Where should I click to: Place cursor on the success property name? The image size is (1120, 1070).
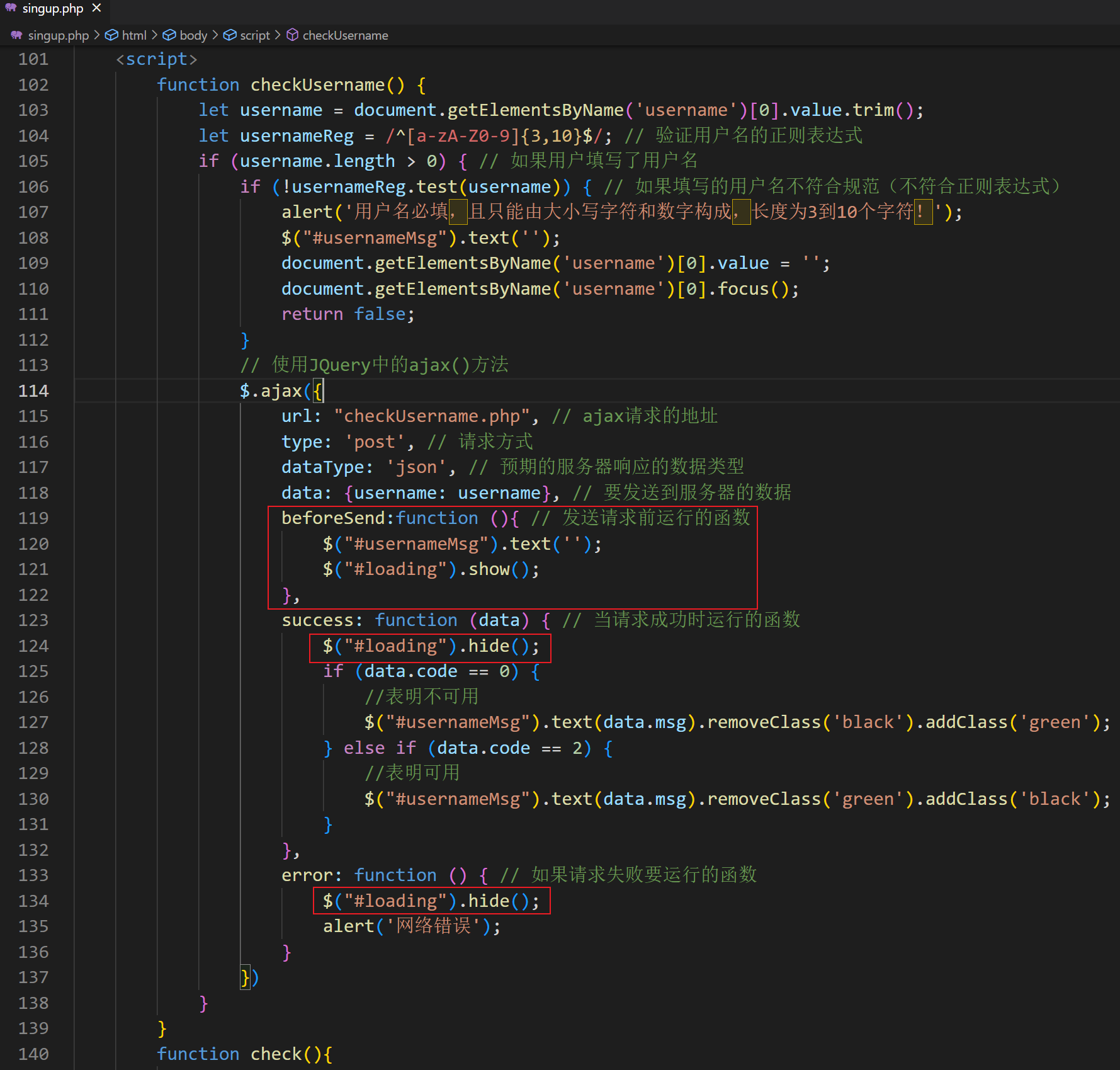(x=318, y=620)
